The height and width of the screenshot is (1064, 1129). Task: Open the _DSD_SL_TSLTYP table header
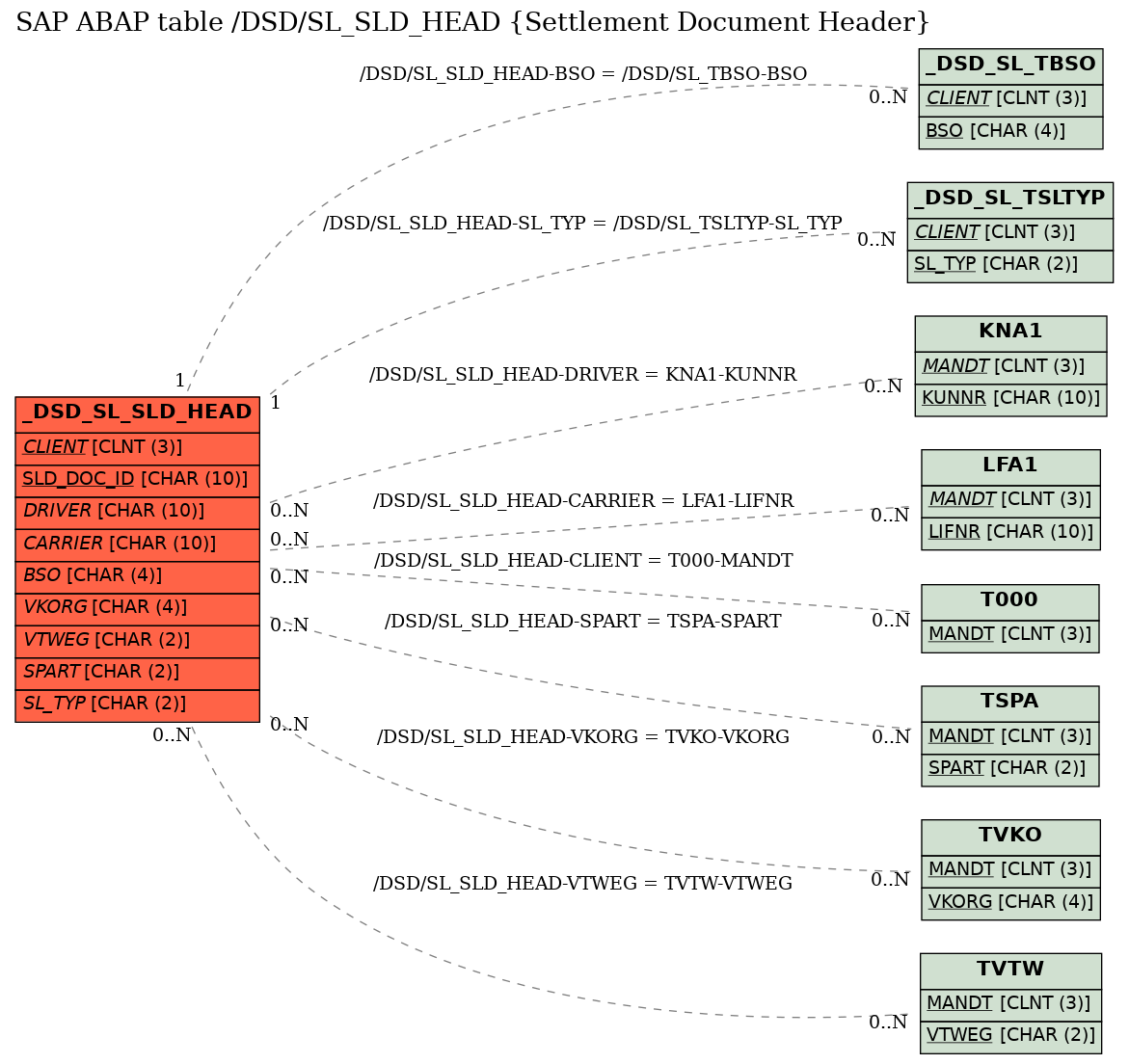point(1010,199)
